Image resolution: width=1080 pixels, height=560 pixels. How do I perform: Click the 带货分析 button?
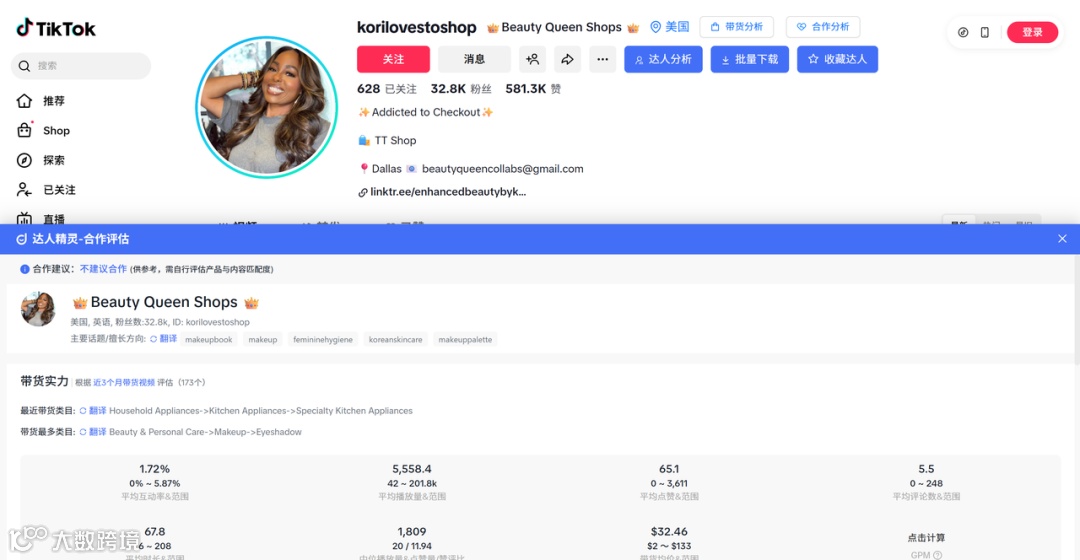(736, 27)
